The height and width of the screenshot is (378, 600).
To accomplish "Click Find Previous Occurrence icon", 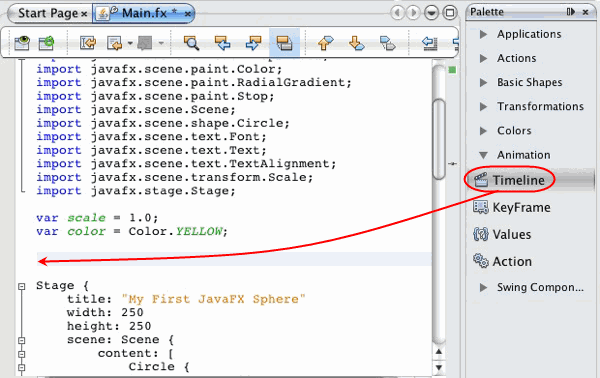I will click(222, 43).
